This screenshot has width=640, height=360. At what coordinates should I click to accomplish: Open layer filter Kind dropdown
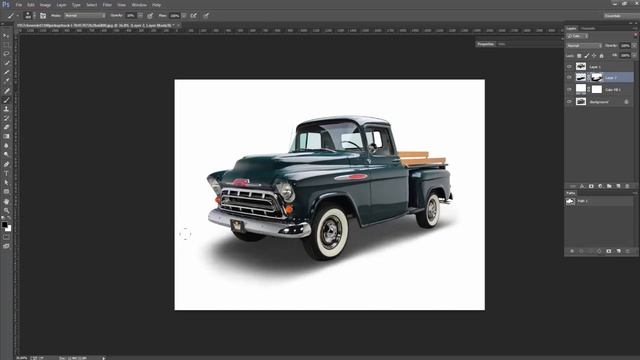pyautogui.click(x=577, y=36)
